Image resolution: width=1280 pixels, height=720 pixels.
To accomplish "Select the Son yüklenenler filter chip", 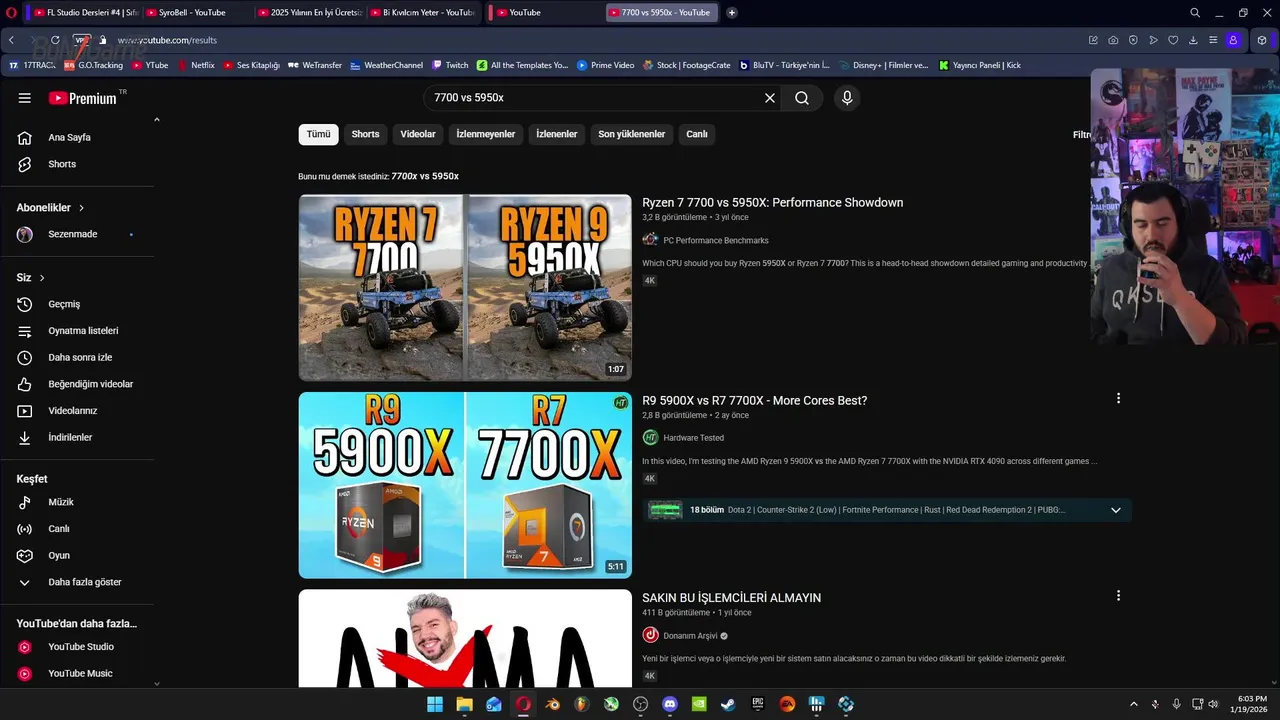I will click(632, 134).
